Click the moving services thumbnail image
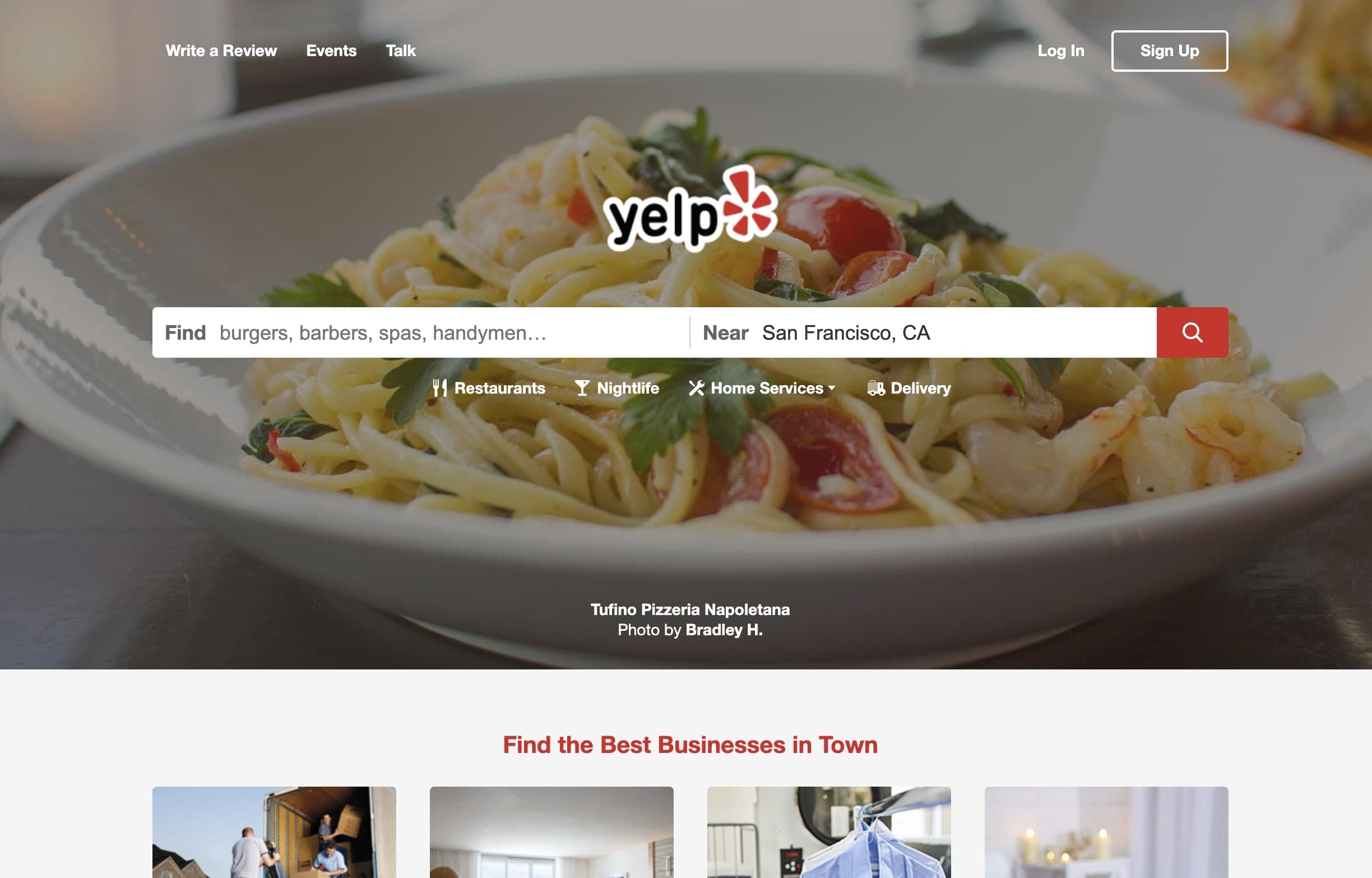Image resolution: width=1372 pixels, height=878 pixels. tap(275, 832)
